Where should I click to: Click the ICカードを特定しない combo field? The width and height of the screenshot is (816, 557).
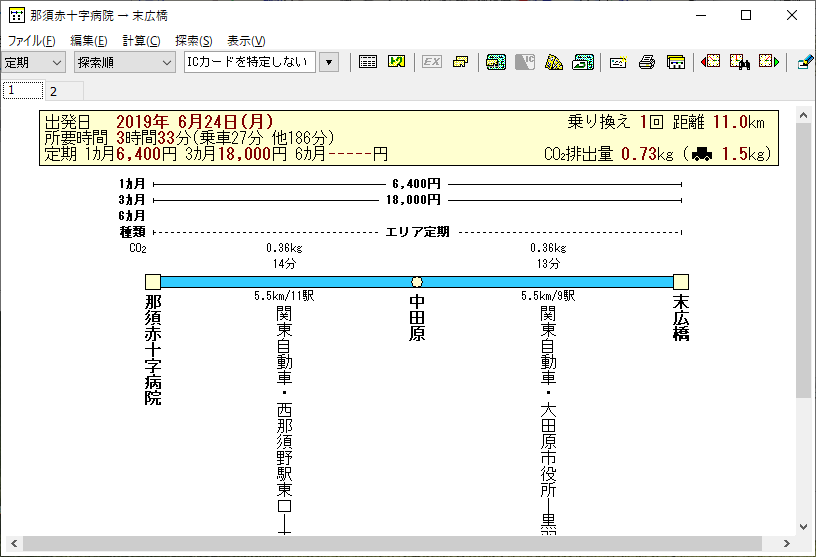coord(249,62)
